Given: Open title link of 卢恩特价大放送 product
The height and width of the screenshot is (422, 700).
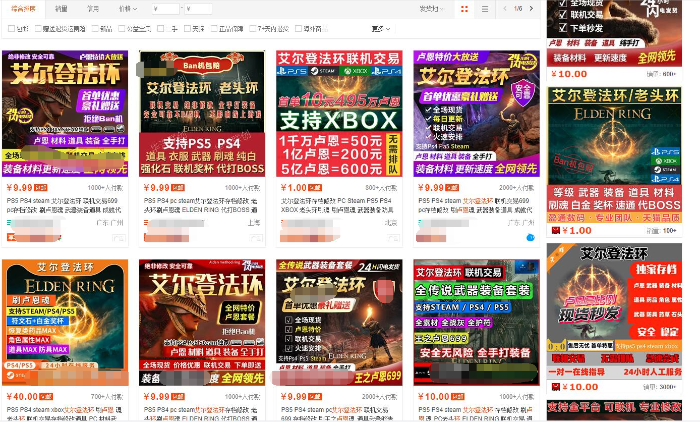Looking at the screenshot, I should [x=475, y=205].
